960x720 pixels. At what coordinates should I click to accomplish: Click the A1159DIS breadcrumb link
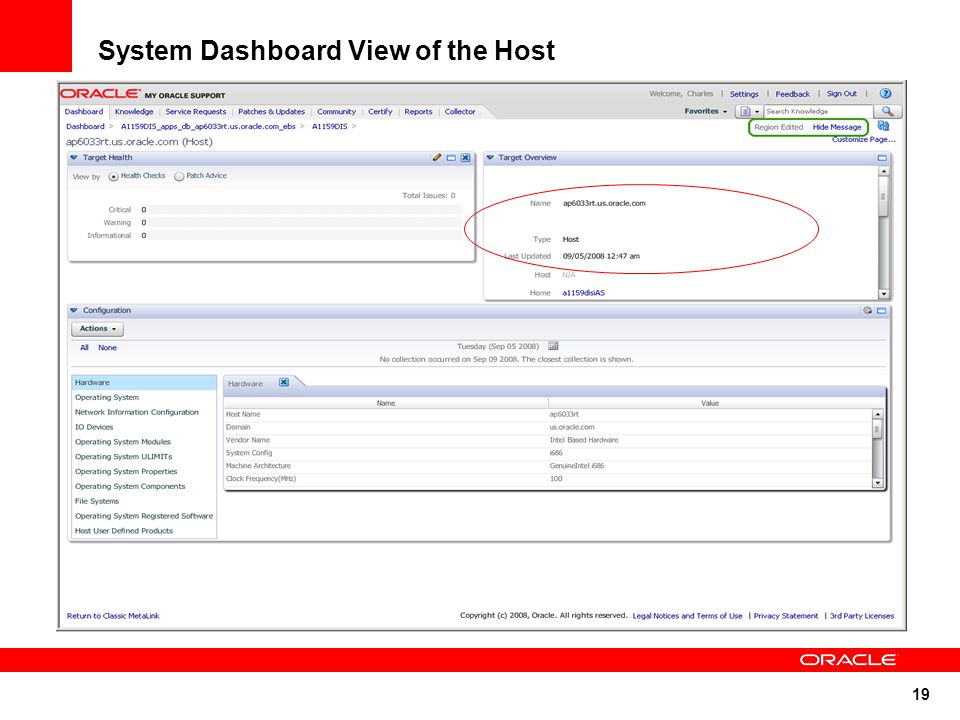coord(329,127)
